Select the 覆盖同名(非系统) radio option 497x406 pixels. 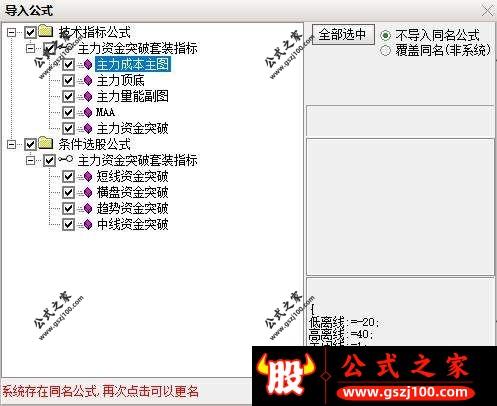385,51
